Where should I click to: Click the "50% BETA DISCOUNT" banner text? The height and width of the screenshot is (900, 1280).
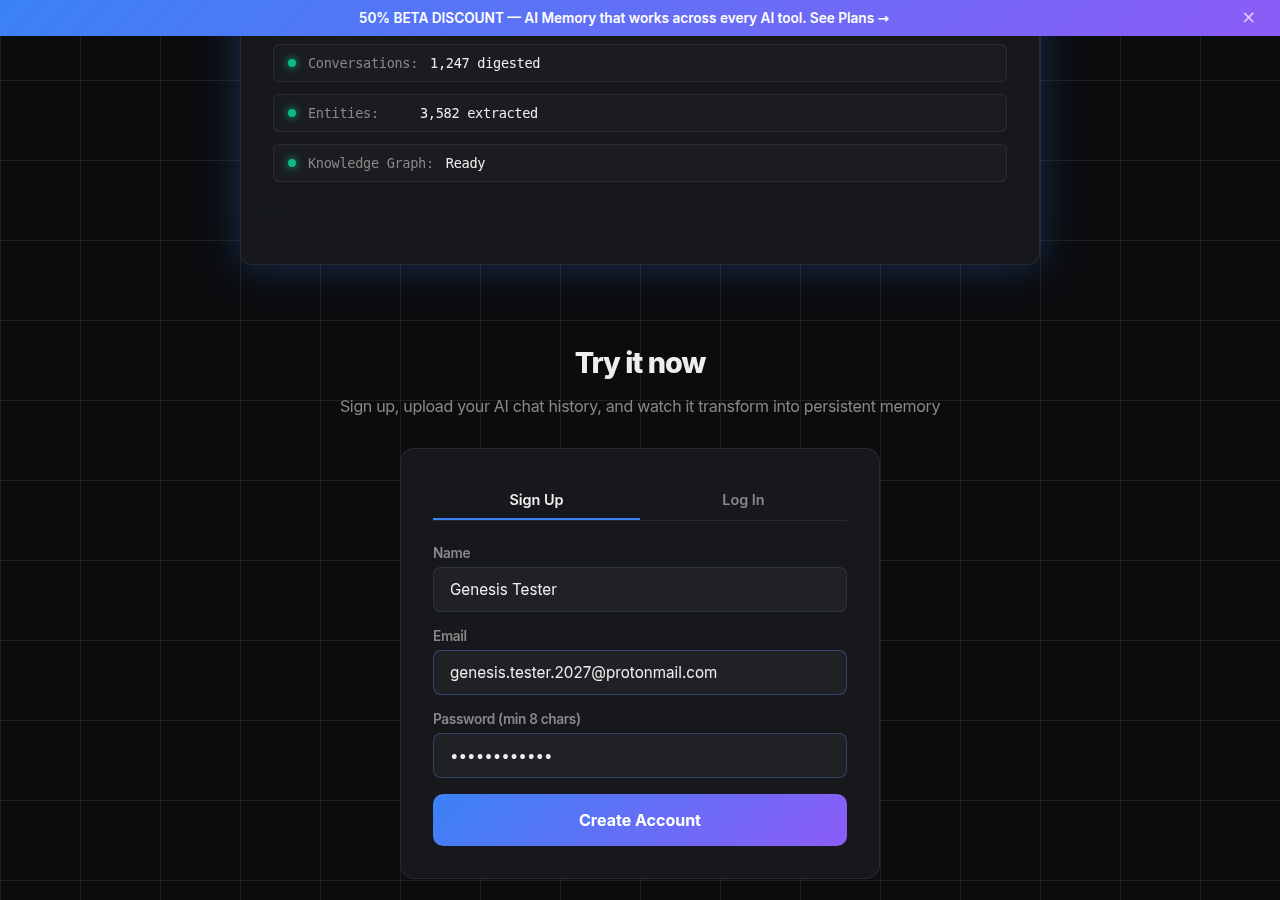[431, 18]
